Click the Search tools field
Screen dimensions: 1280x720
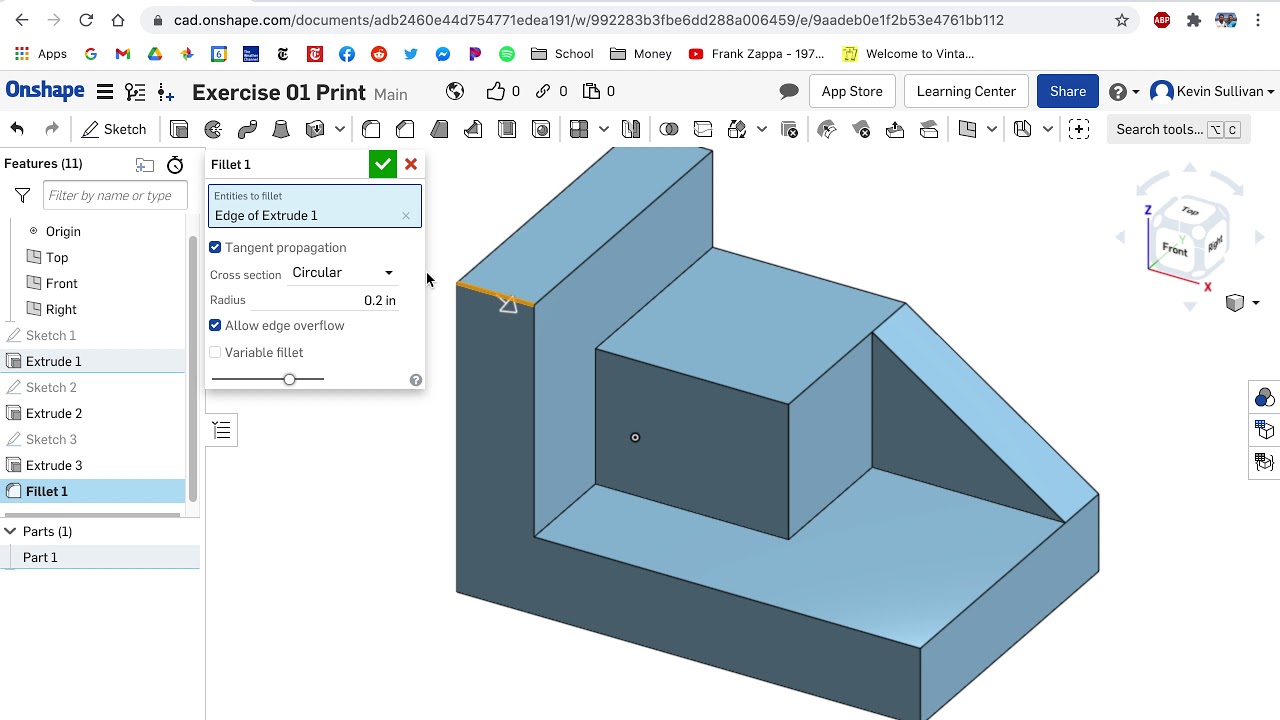click(1178, 129)
